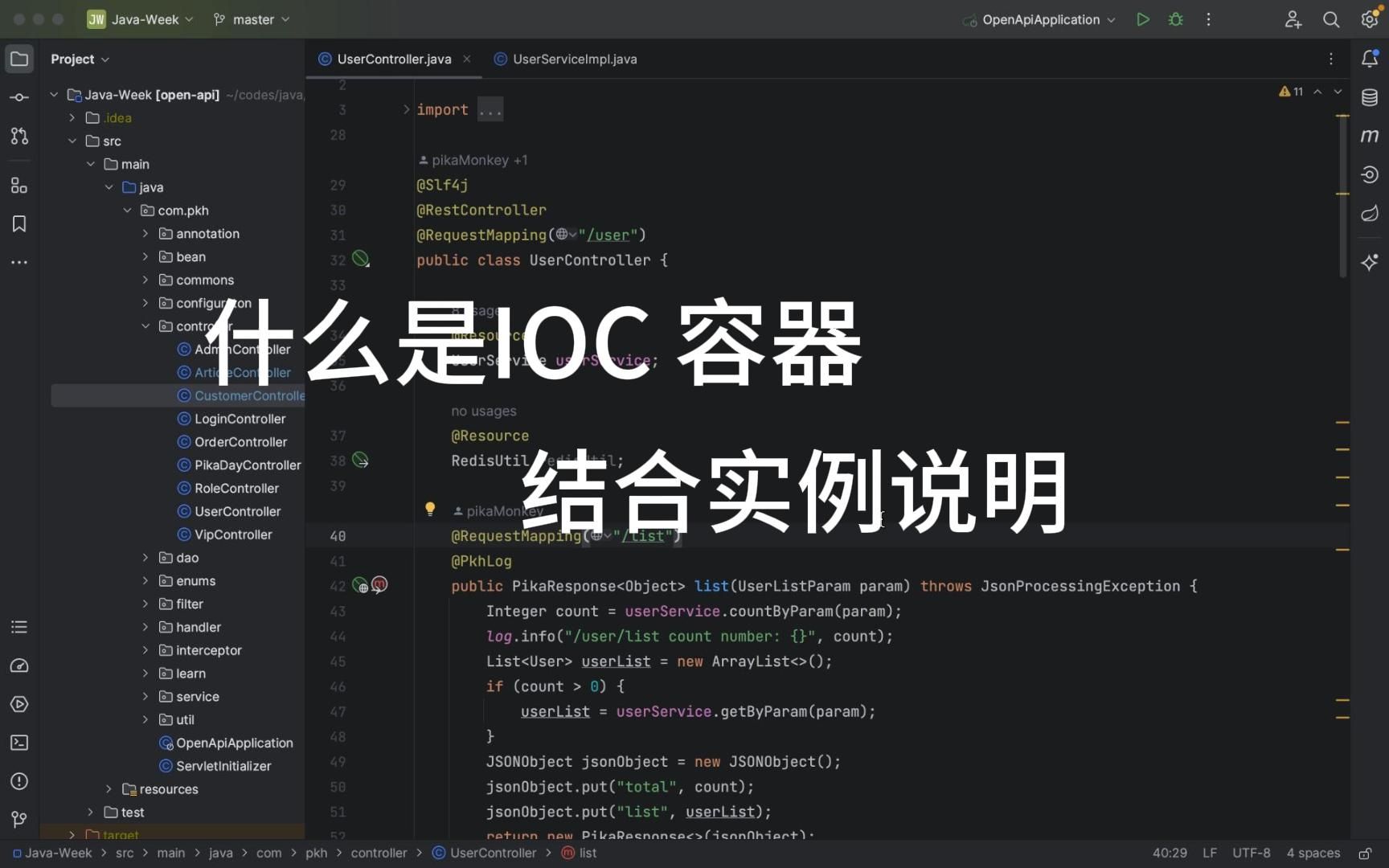The width and height of the screenshot is (1389, 868).
Task: Collapse the com.pkh package
Action: 127,211
